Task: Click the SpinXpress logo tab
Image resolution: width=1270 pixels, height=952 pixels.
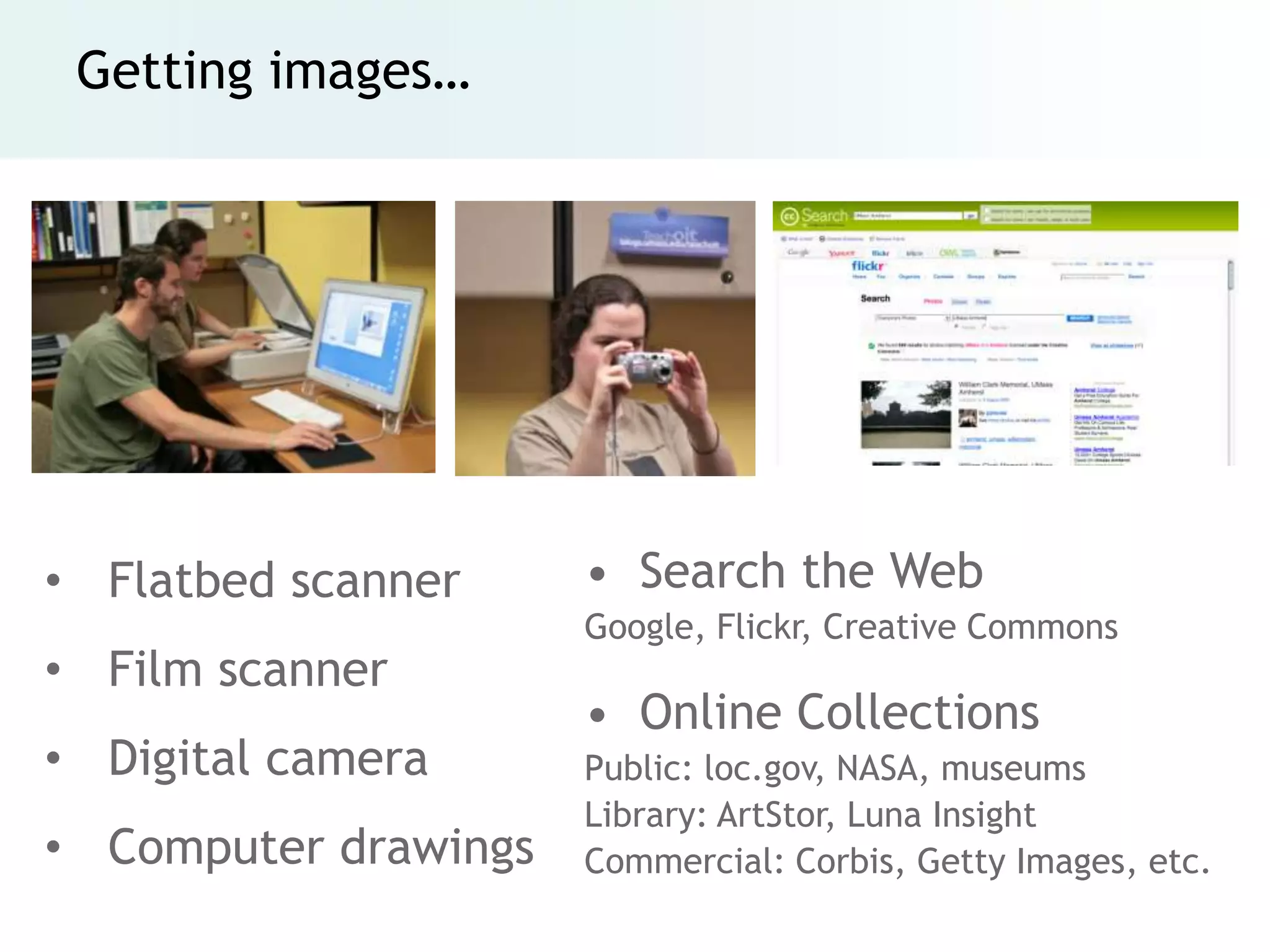Action: click(x=1006, y=252)
